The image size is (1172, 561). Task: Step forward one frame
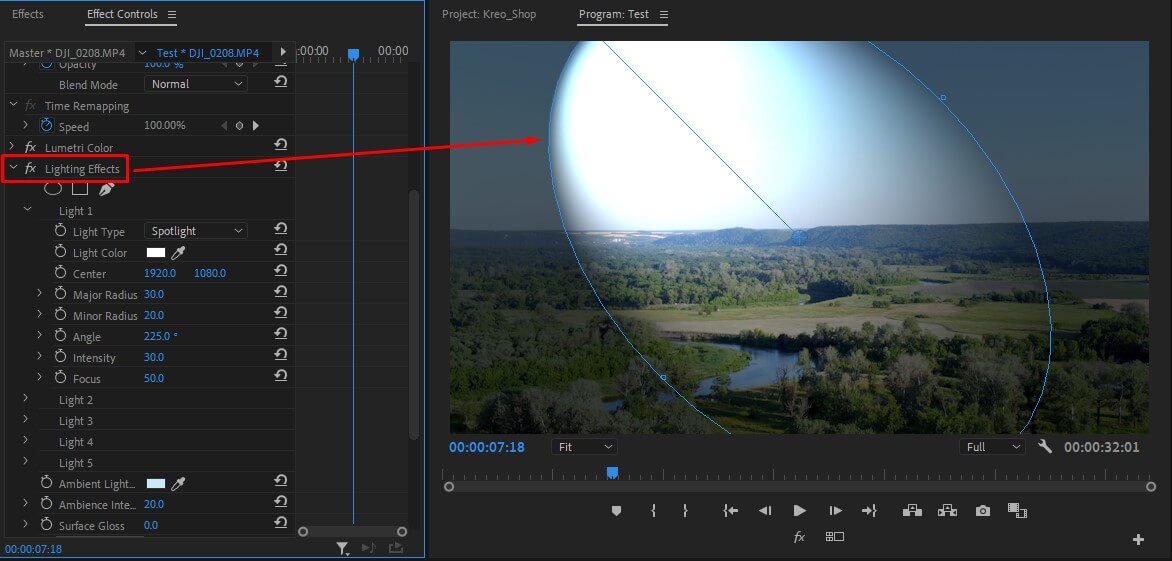[836, 511]
